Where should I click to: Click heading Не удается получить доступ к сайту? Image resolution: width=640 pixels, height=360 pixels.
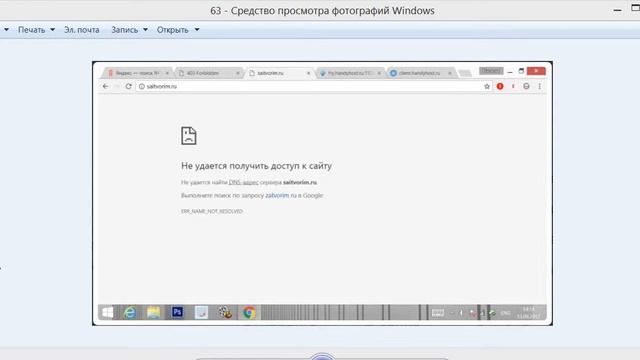(x=256, y=166)
